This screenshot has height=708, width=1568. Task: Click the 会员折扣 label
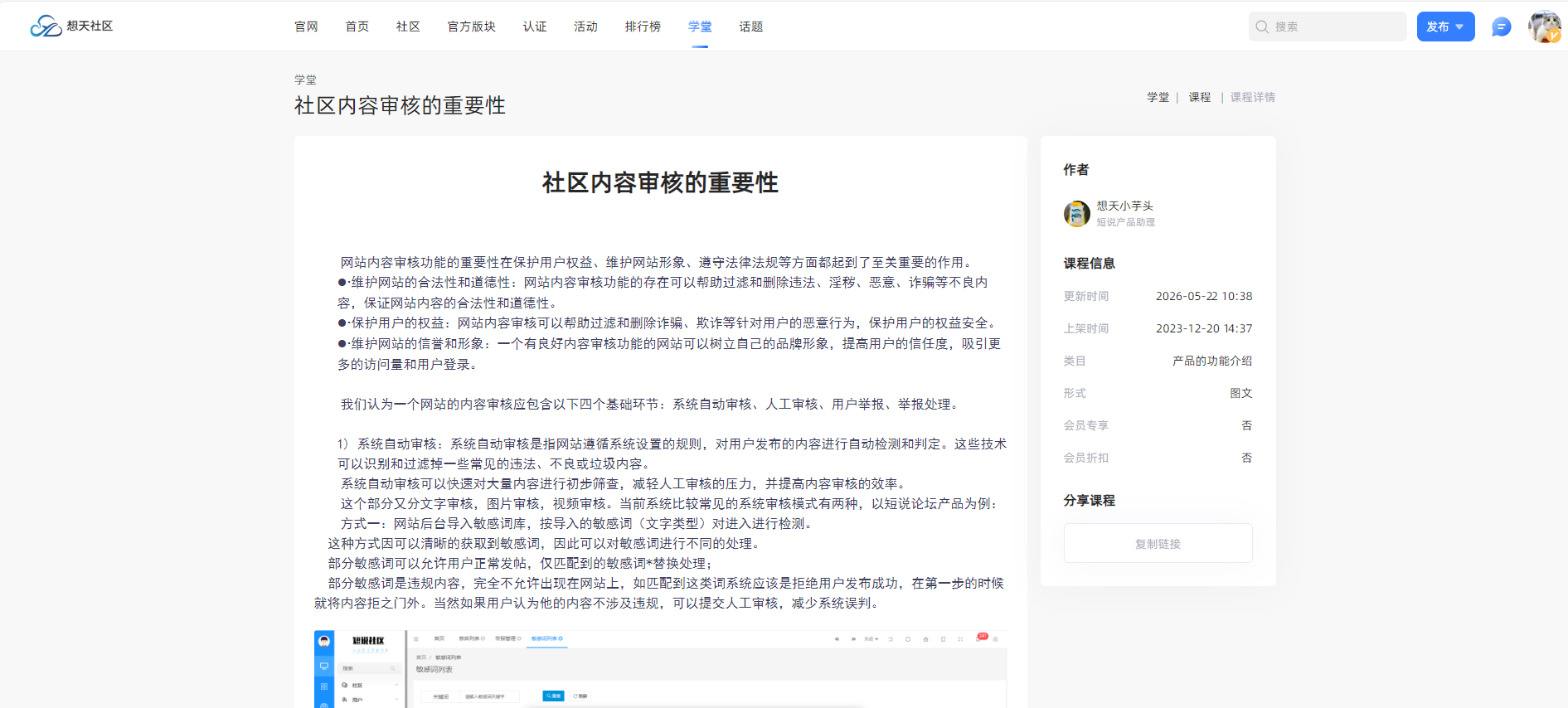click(1086, 458)
